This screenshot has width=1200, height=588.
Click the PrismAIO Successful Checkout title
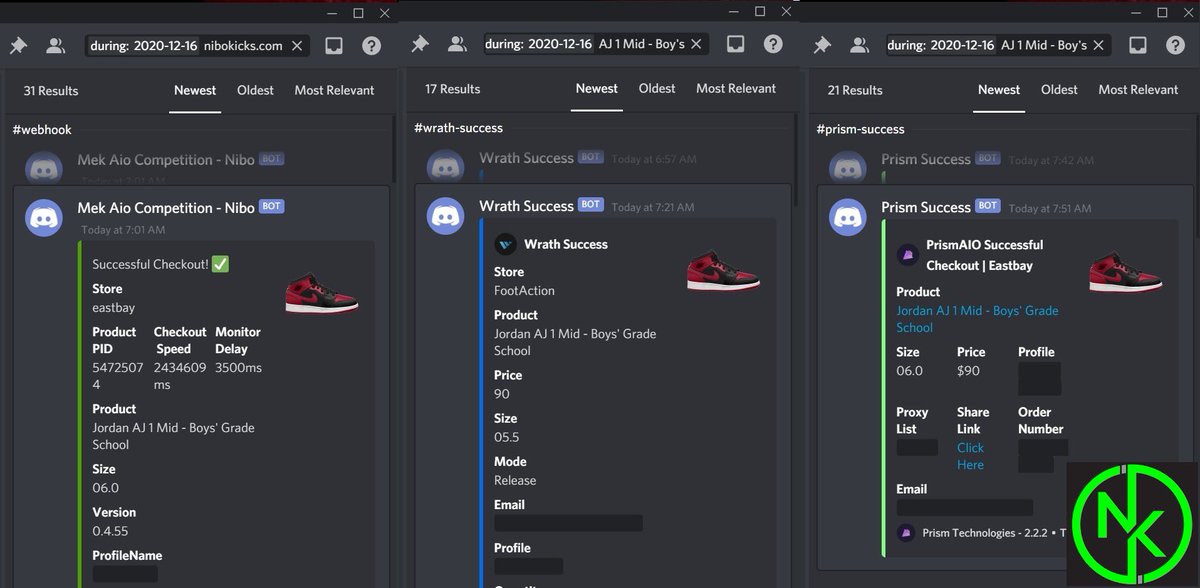tap(984, 255)
